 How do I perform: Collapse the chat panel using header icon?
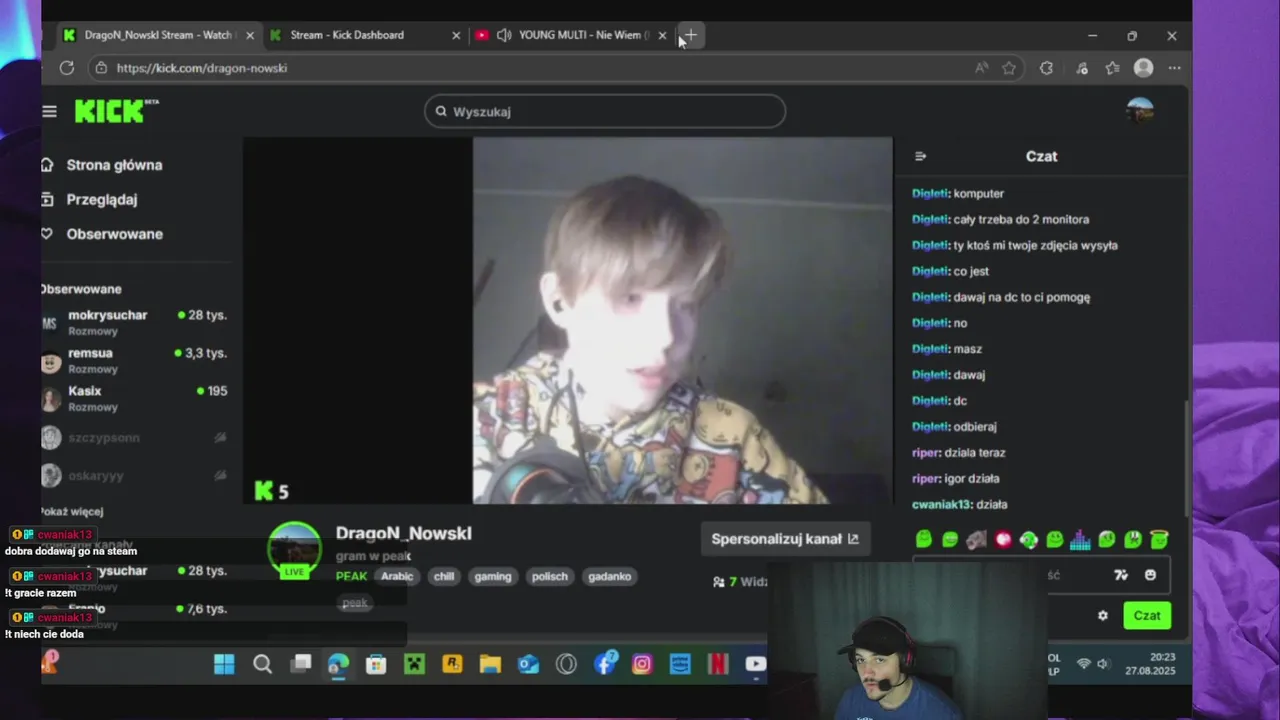[x=921, y=156]
